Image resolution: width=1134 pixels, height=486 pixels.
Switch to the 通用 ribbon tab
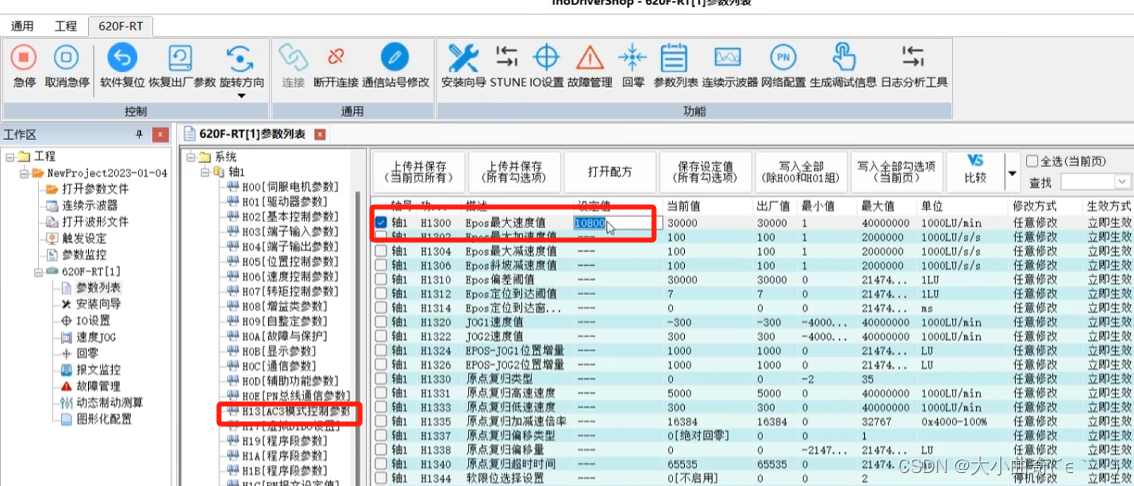pyautogui.click(x=22, y=26)
